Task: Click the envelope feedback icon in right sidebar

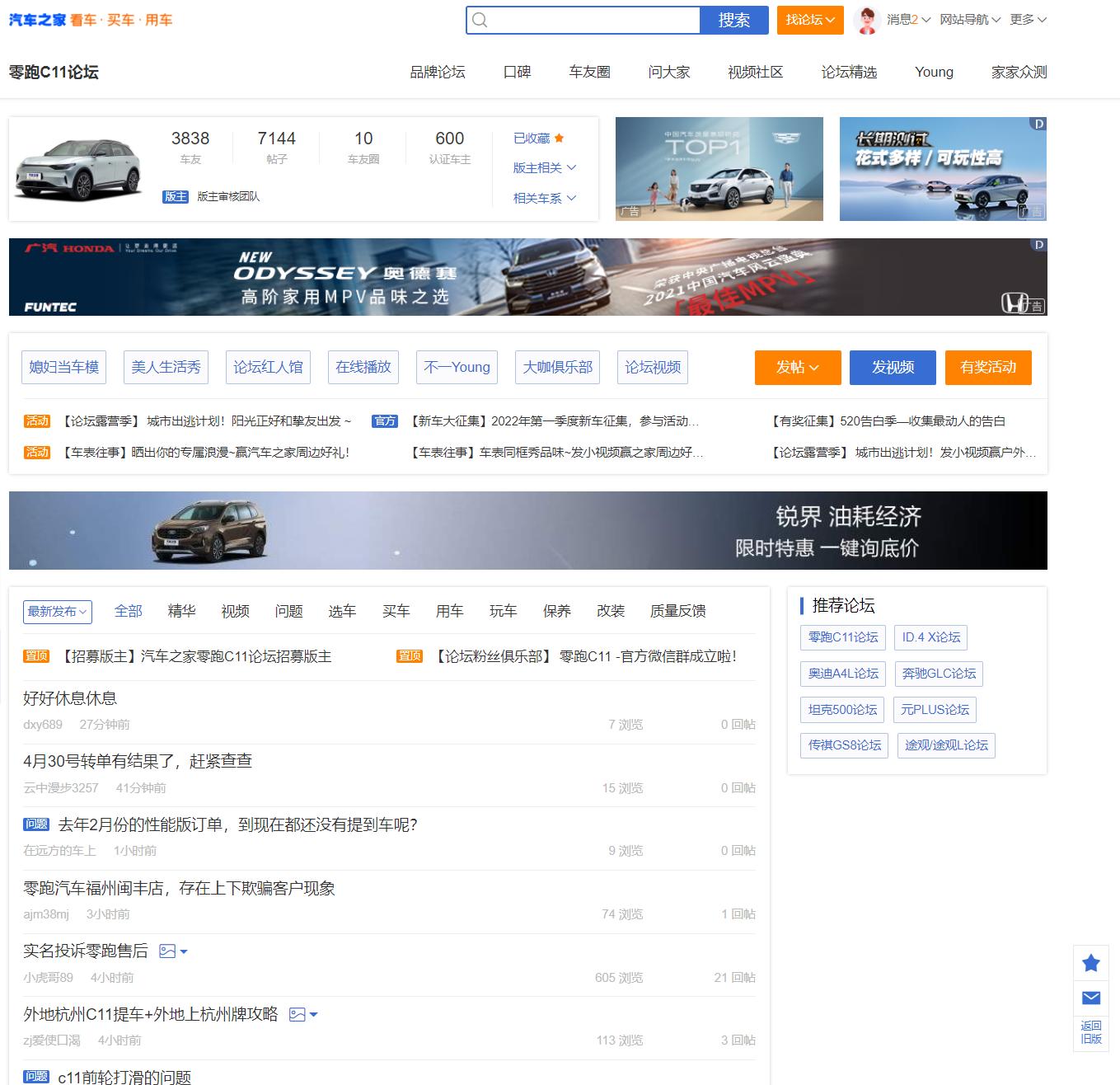Action: 1090,998
